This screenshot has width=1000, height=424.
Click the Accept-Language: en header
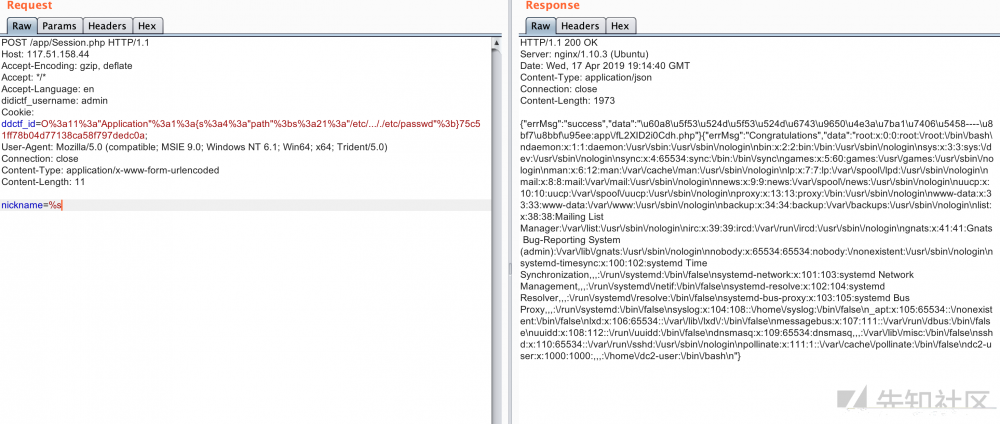click(48, 89)
